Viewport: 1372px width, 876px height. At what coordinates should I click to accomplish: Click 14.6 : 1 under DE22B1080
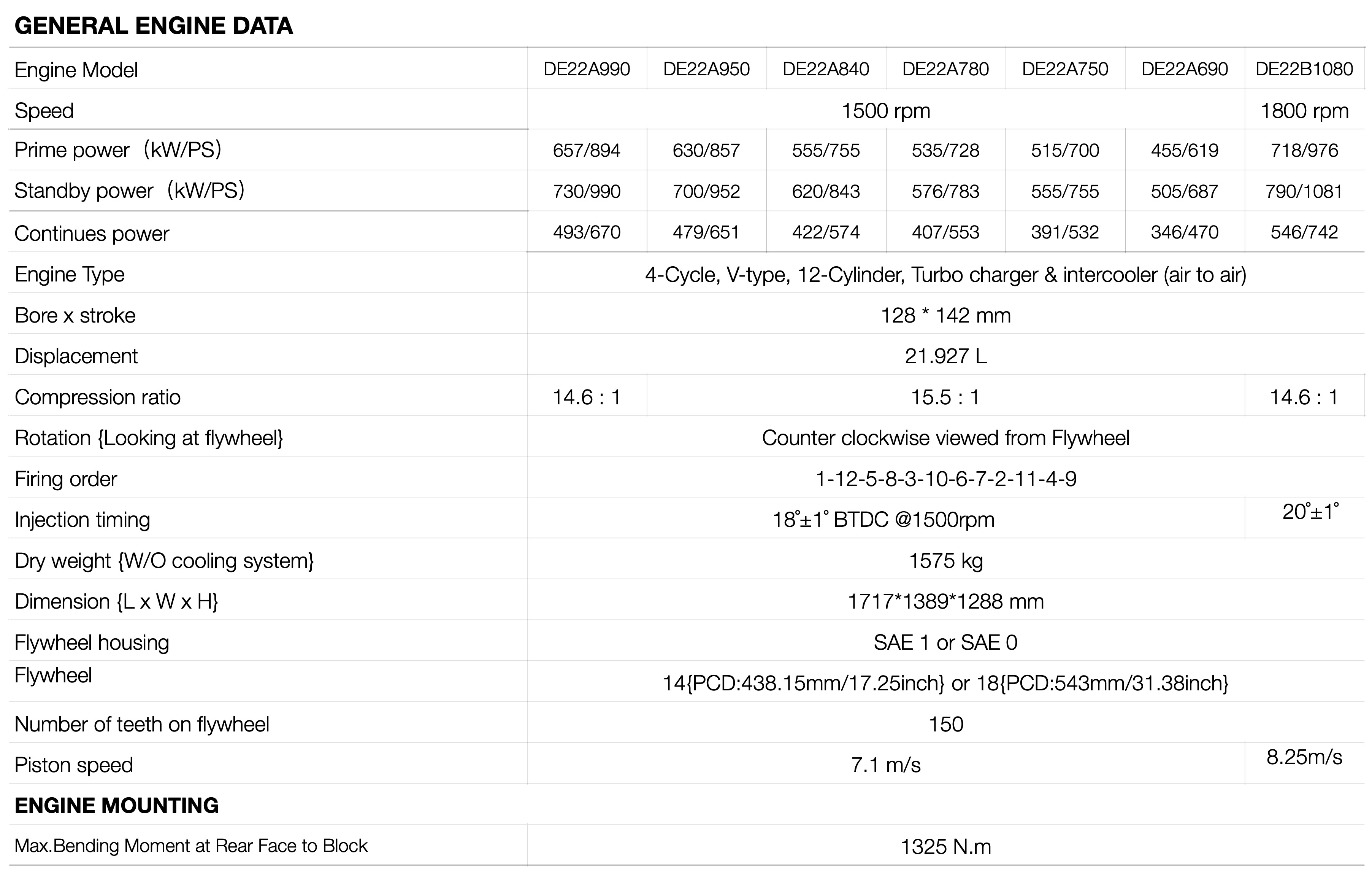click(x=1304, y=397)
